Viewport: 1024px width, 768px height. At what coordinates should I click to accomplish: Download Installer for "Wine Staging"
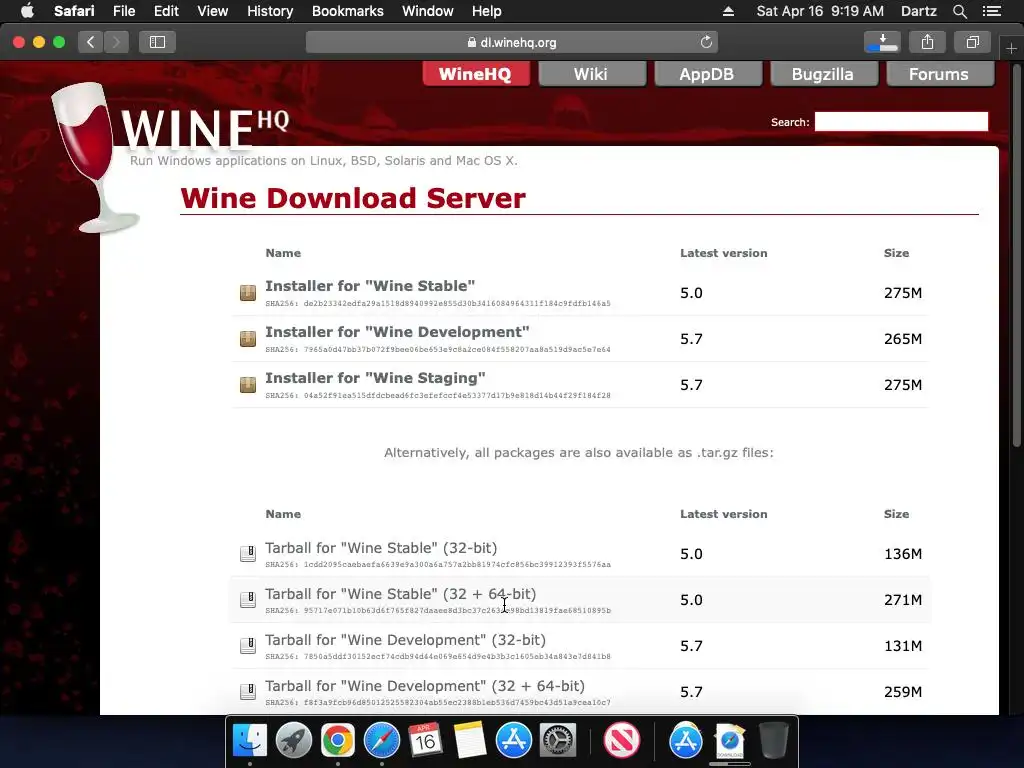(375, 378)
